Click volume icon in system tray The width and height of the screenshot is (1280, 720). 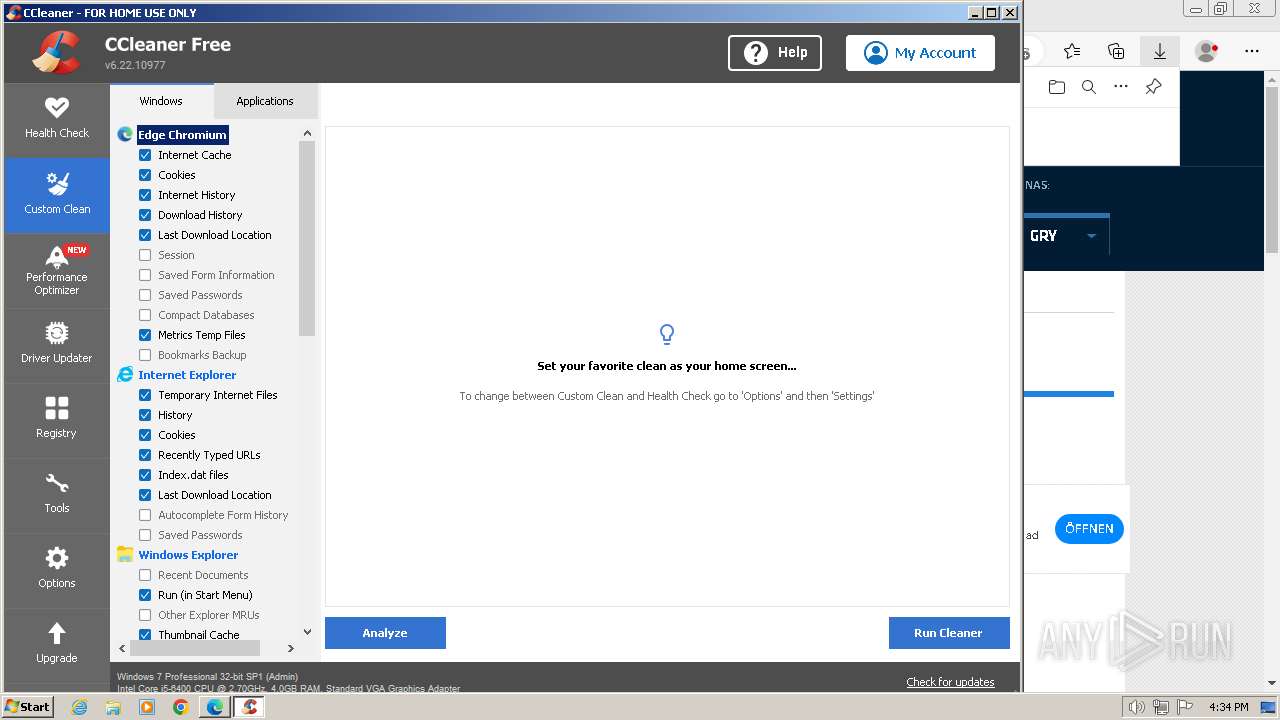click(x=1136, y=707)
